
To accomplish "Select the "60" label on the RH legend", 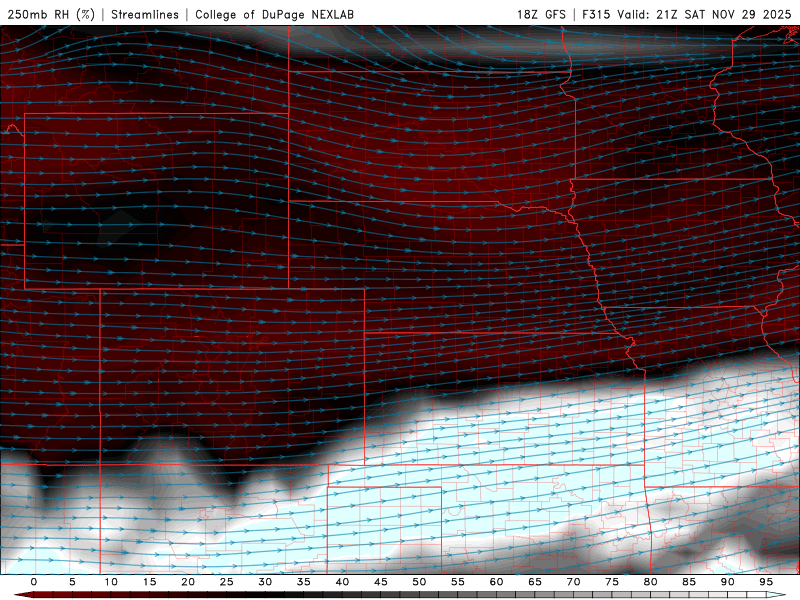I will click(x=496, y=582).
